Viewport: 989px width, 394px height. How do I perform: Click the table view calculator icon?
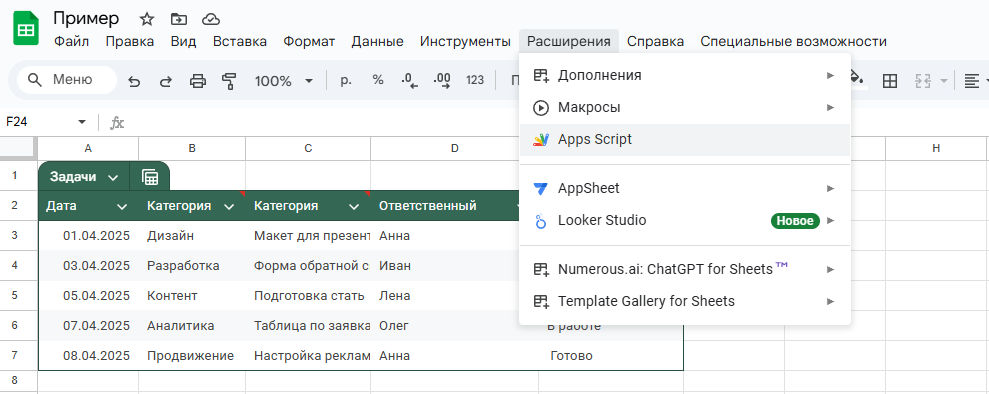point(149,177)
